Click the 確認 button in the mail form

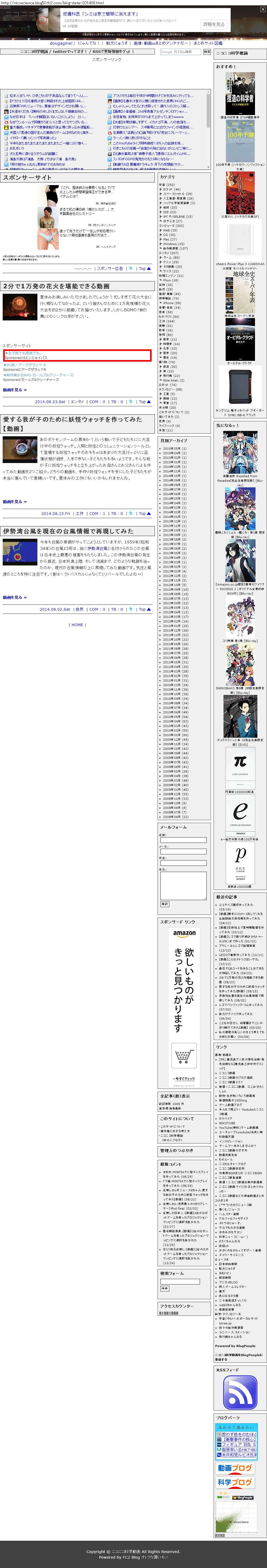point(164,904)
